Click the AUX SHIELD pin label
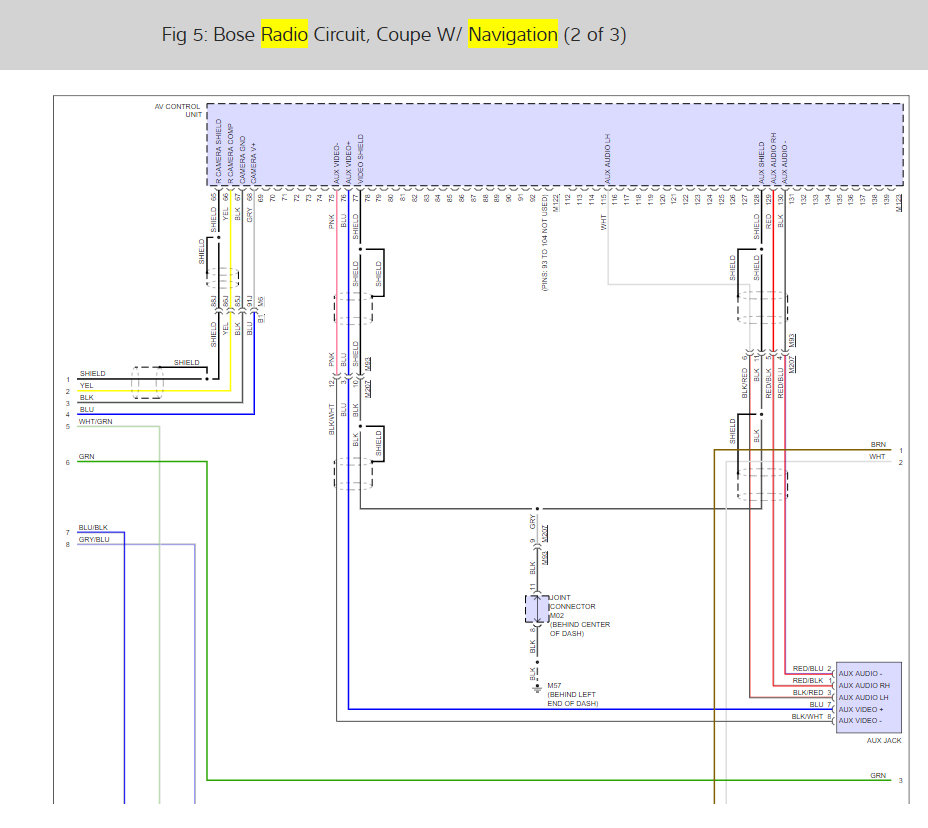928x828 pixels. [762, 162]
